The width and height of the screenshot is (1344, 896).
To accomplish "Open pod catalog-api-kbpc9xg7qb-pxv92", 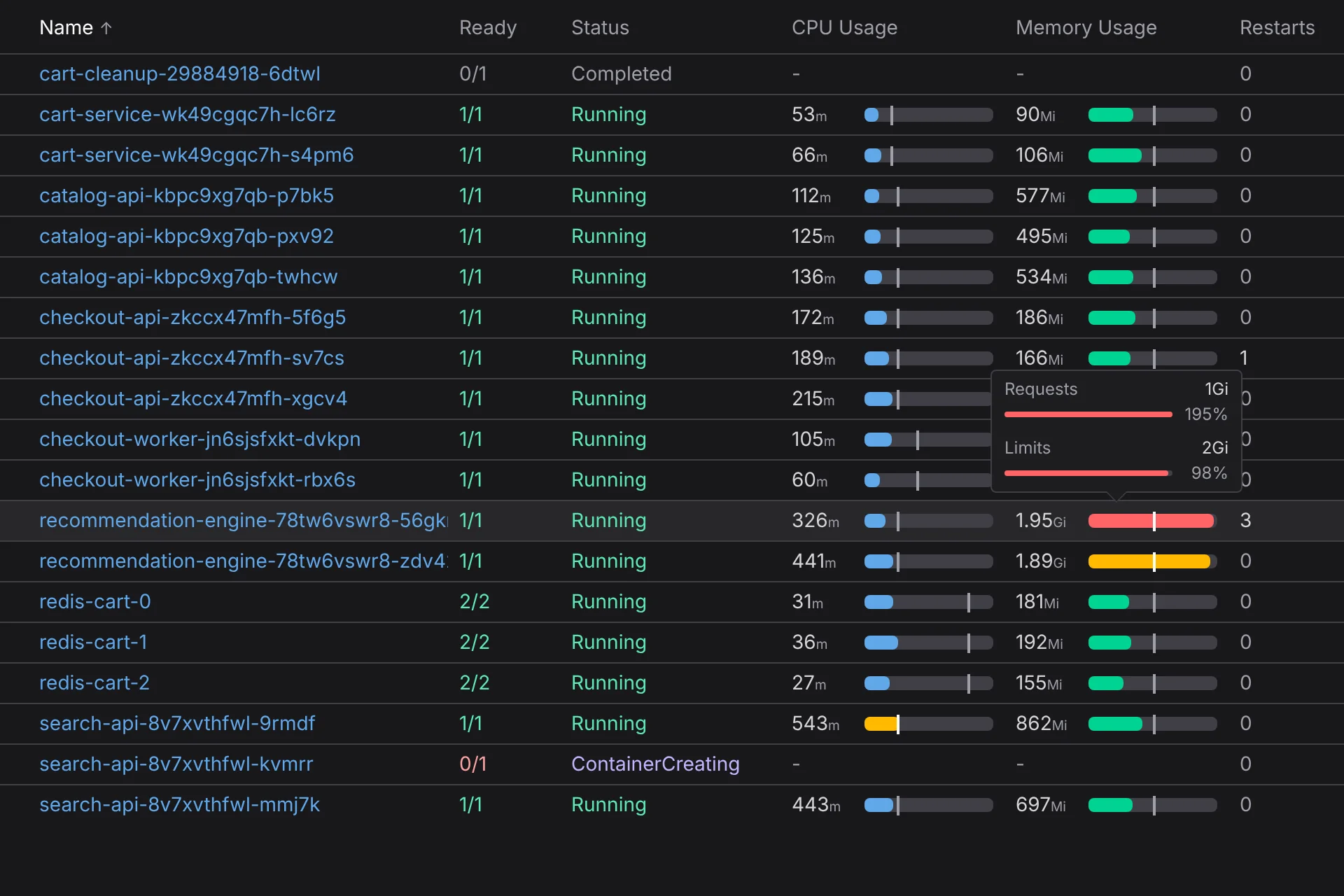I will tap(186, 236).
